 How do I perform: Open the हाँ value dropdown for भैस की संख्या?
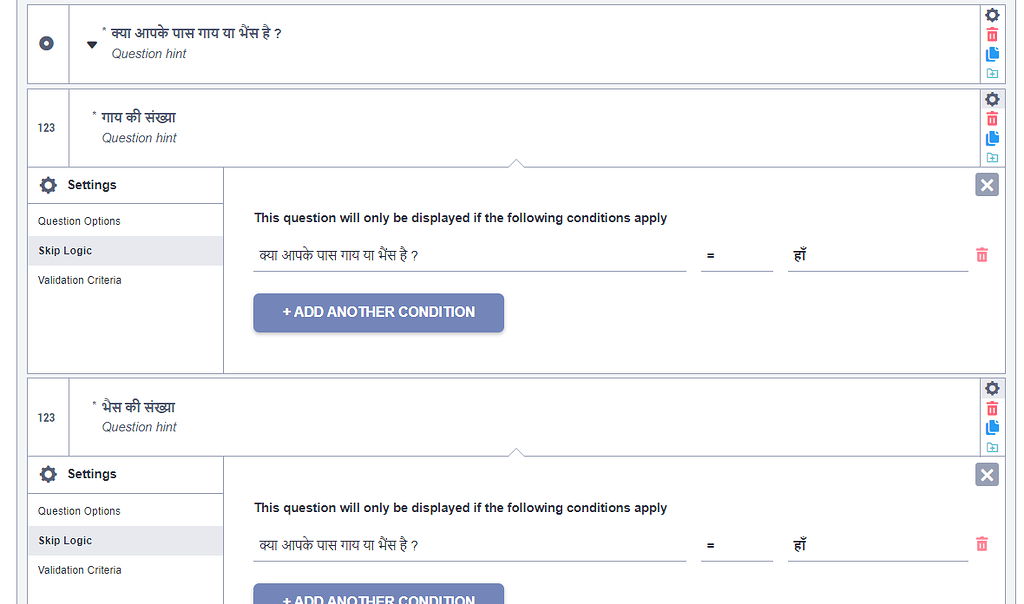[877, 546]
